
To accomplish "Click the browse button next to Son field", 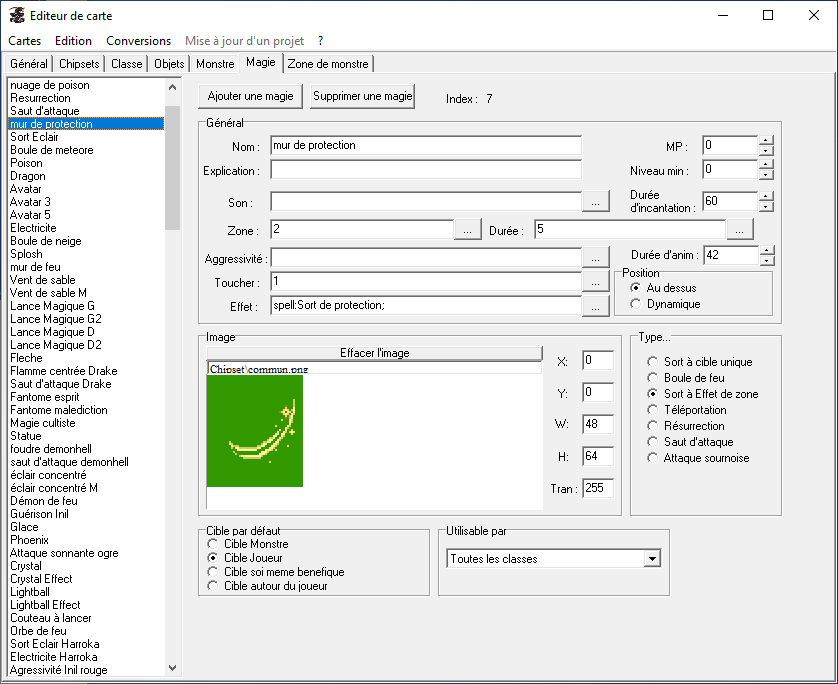I will point(595,202).
